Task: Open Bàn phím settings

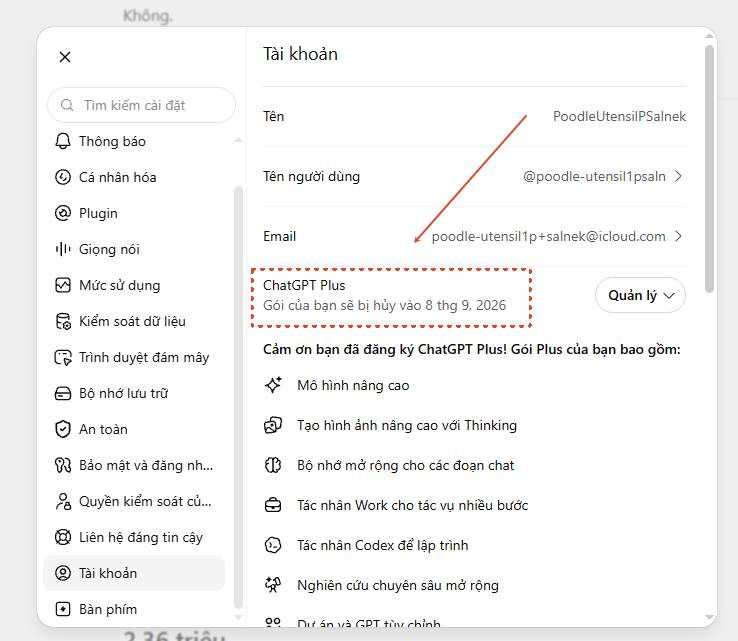Action: click(134, 609)
